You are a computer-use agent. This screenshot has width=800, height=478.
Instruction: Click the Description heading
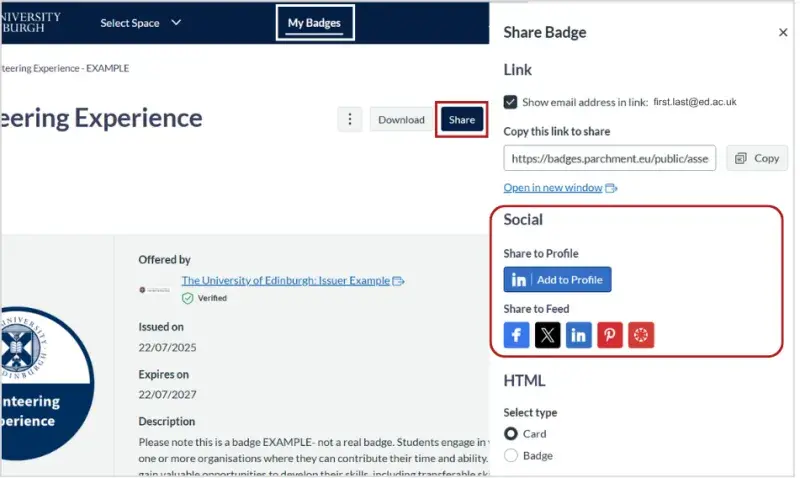tap(167, 423)
